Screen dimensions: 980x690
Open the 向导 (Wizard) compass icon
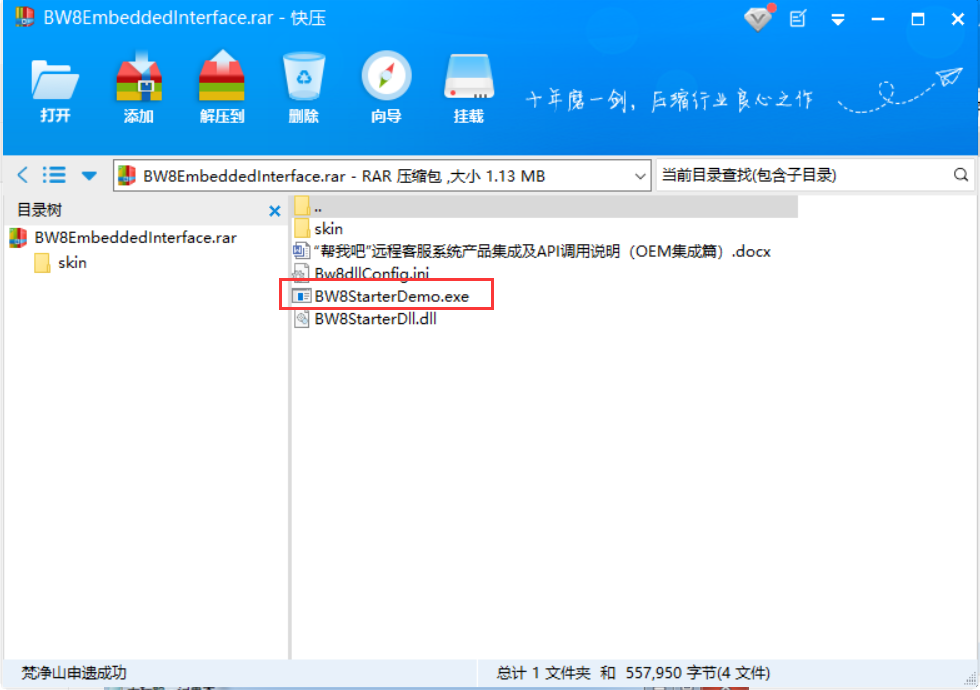point(386,87)
